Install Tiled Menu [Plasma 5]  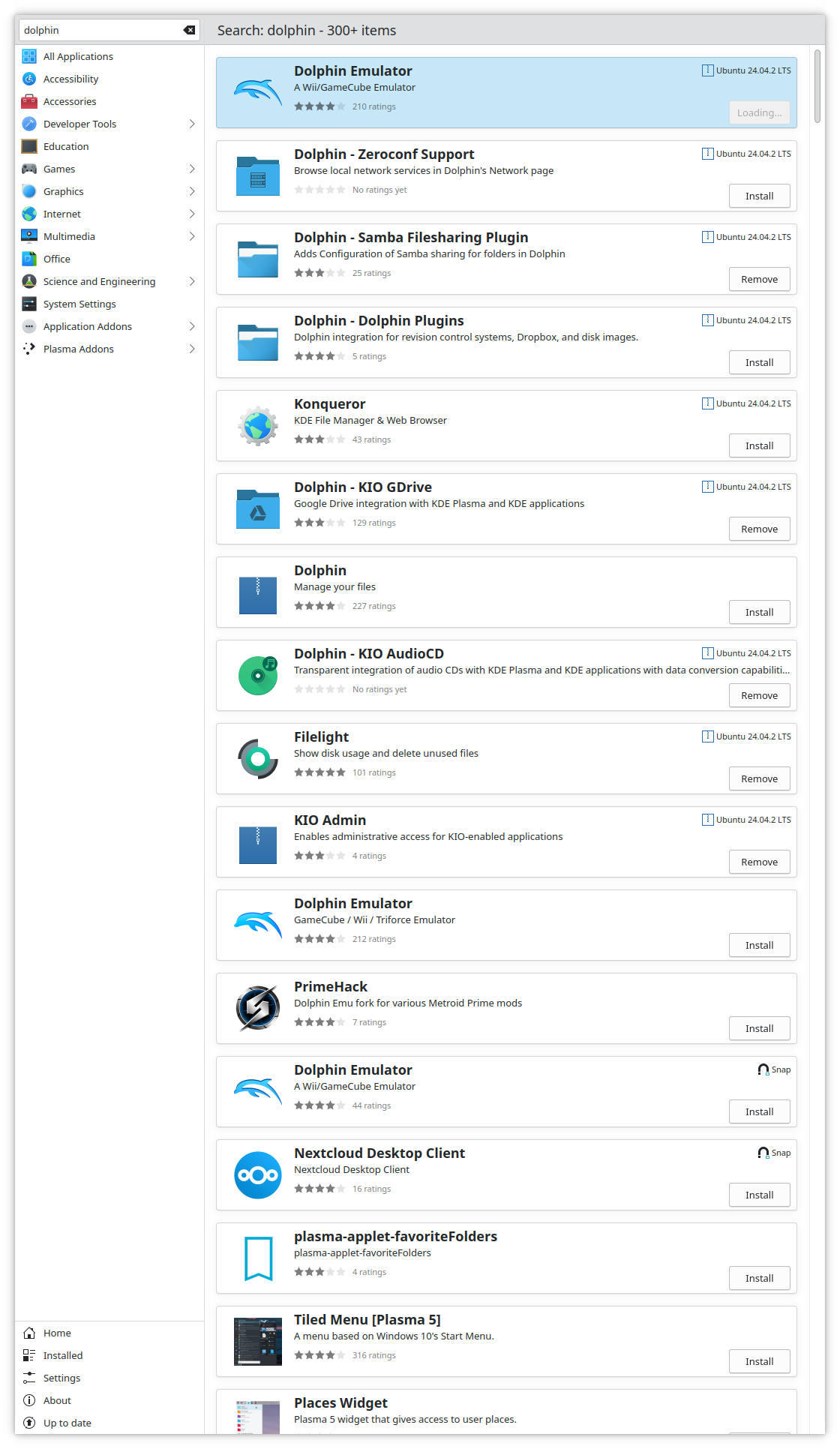[760, 1361]
